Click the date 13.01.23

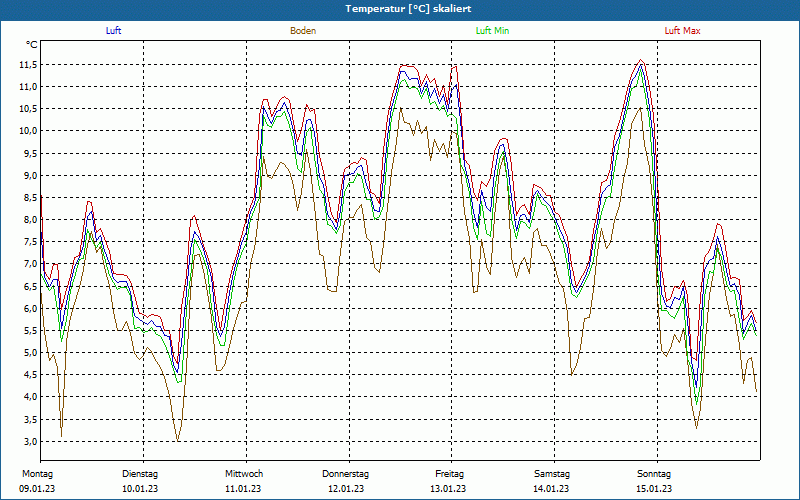point(448,489)
